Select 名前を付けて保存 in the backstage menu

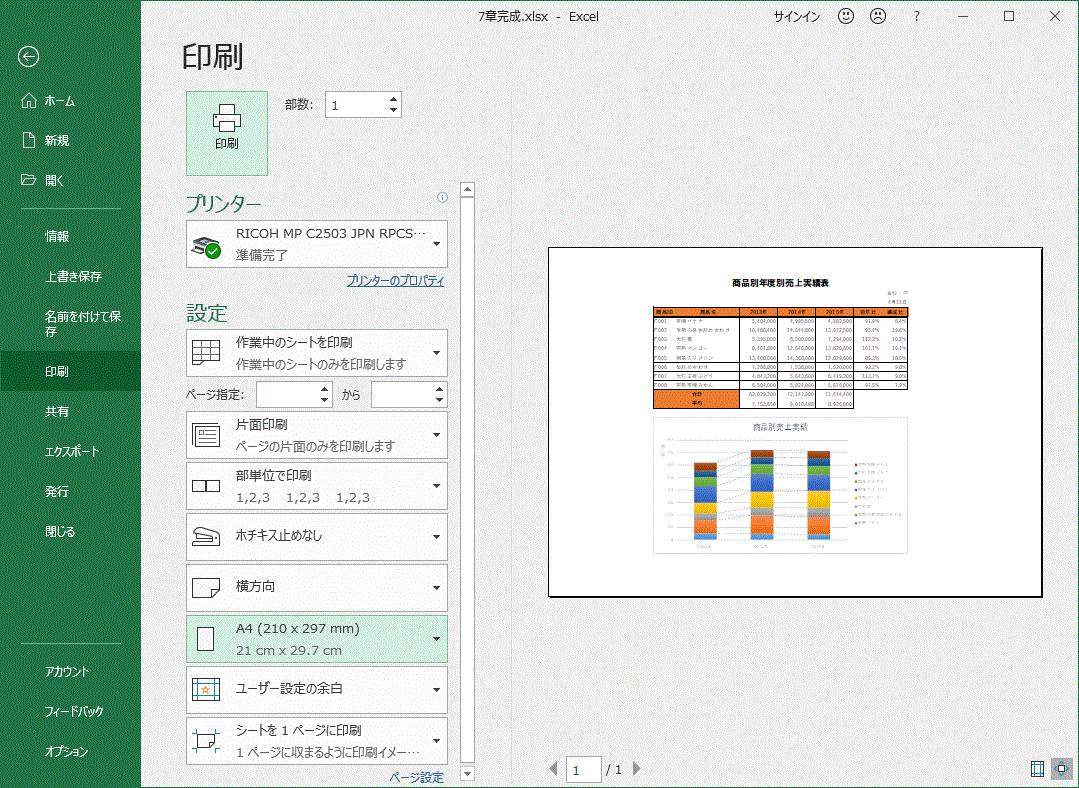70,323
